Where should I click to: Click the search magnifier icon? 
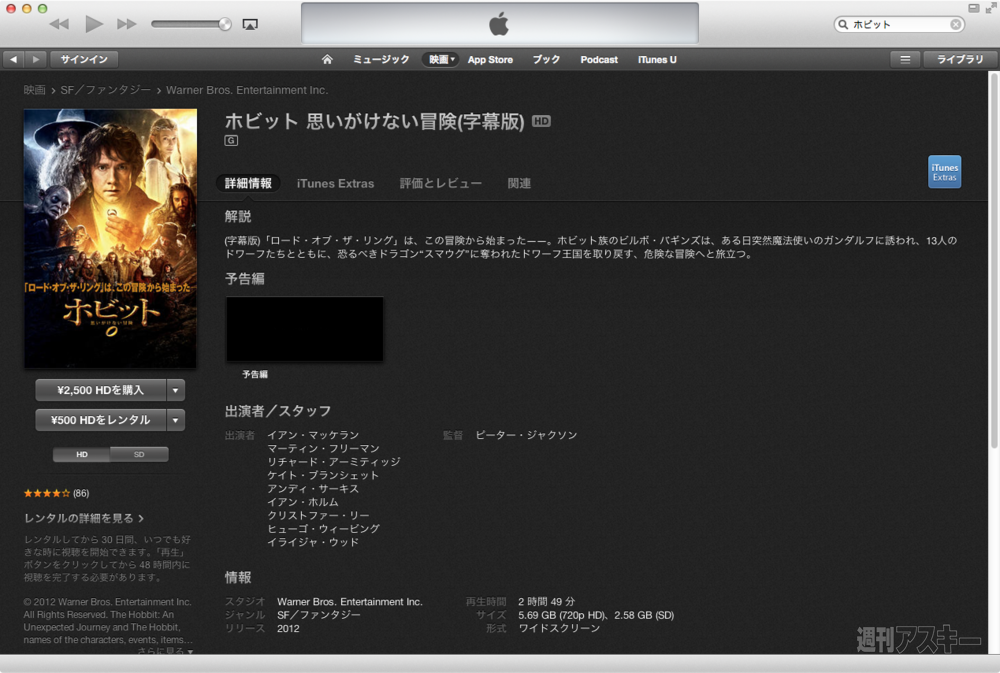tap(843, 24)
